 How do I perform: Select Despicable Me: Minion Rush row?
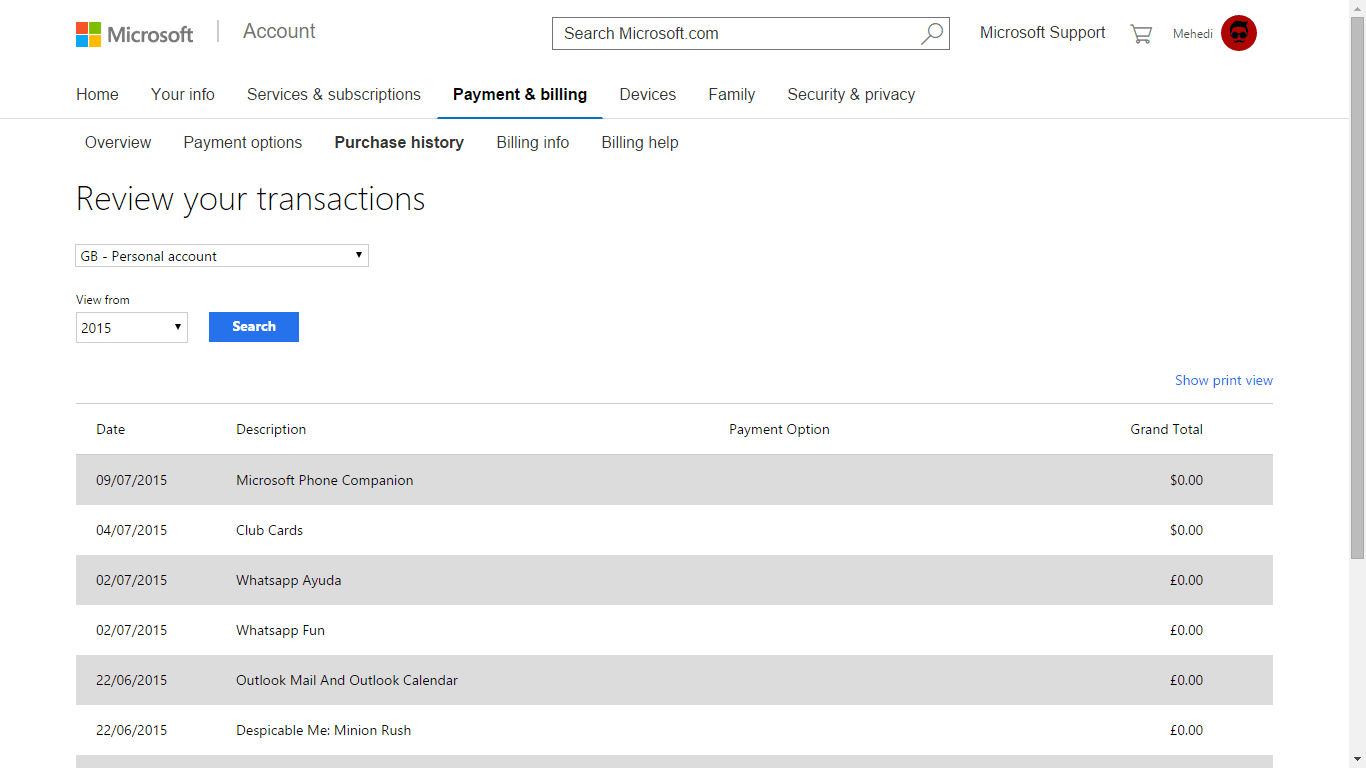point(674,730)
